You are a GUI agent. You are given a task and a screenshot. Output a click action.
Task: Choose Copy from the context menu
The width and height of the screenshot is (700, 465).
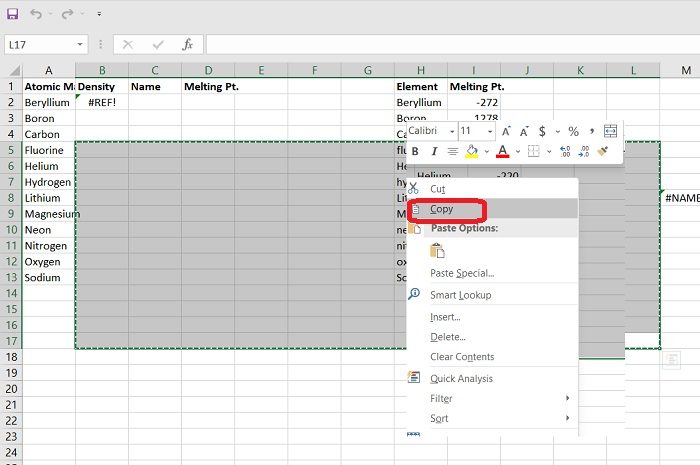pyautogui.click(x=441, y=209)
